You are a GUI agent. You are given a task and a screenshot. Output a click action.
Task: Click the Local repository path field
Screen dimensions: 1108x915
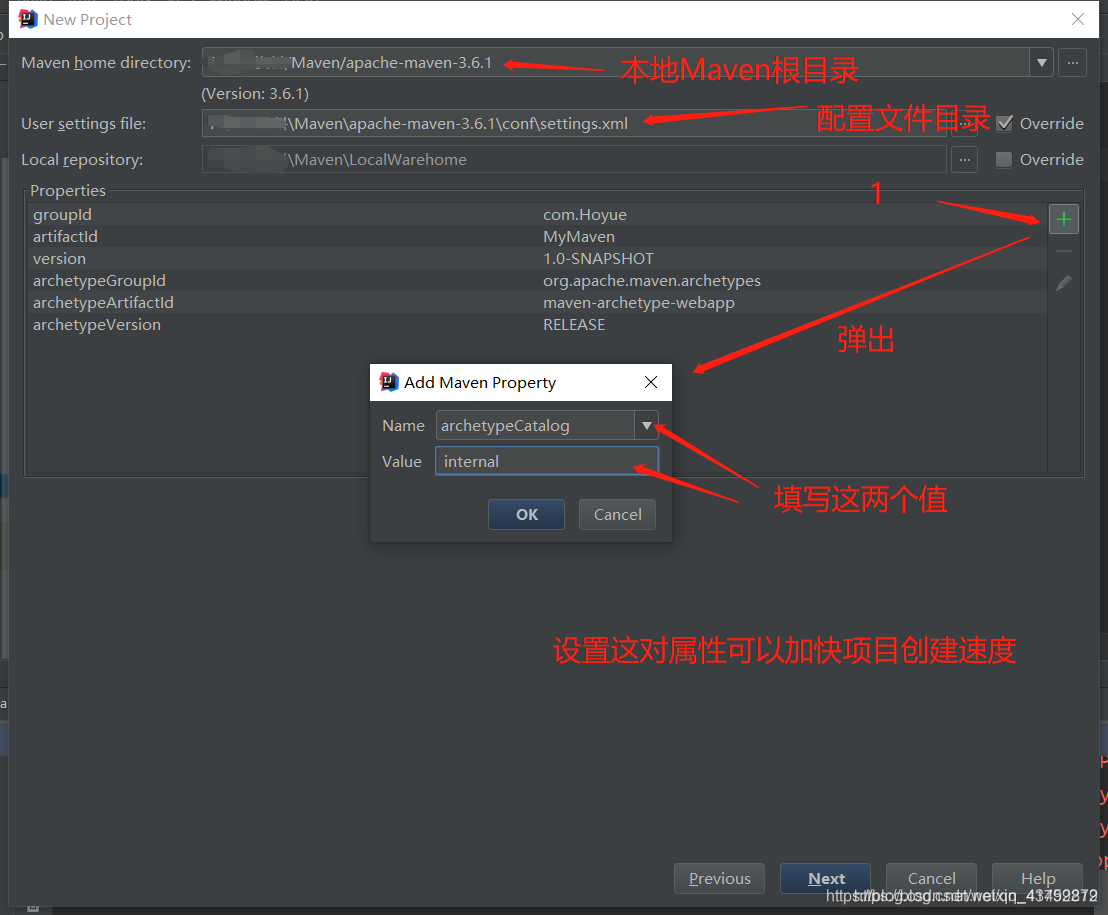coord(574,160)
